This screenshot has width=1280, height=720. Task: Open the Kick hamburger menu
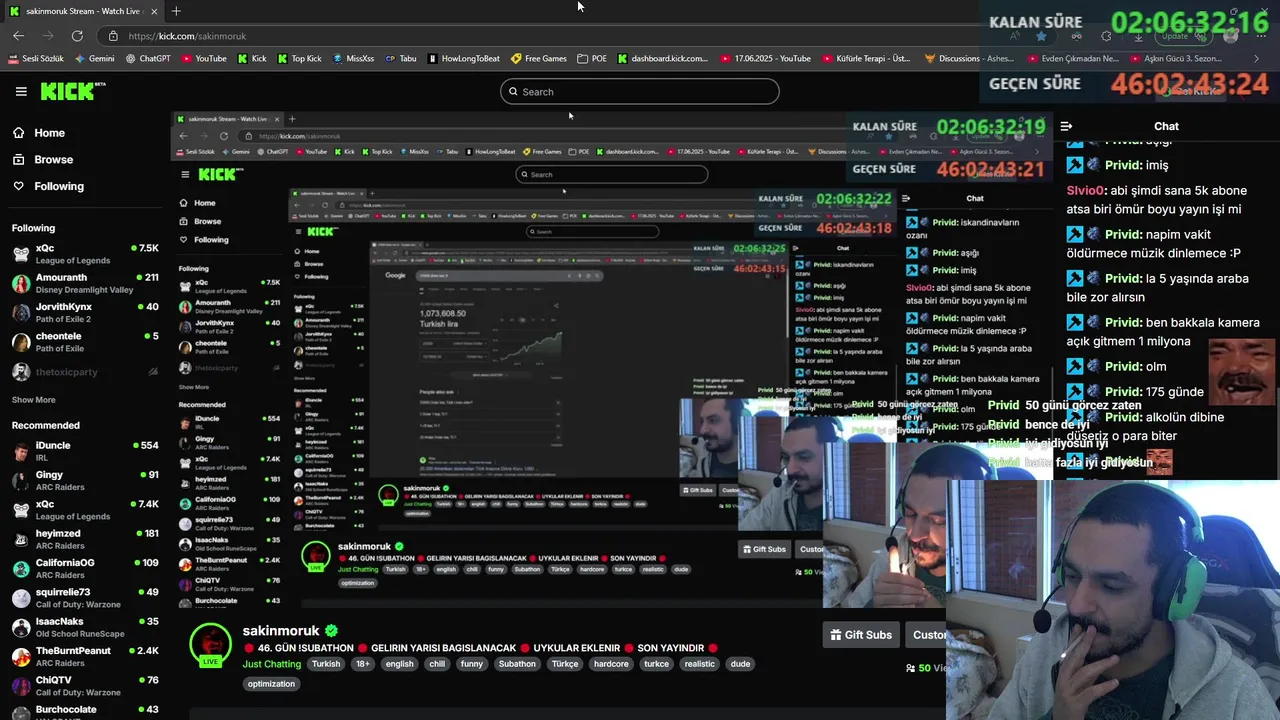(21, 91)
